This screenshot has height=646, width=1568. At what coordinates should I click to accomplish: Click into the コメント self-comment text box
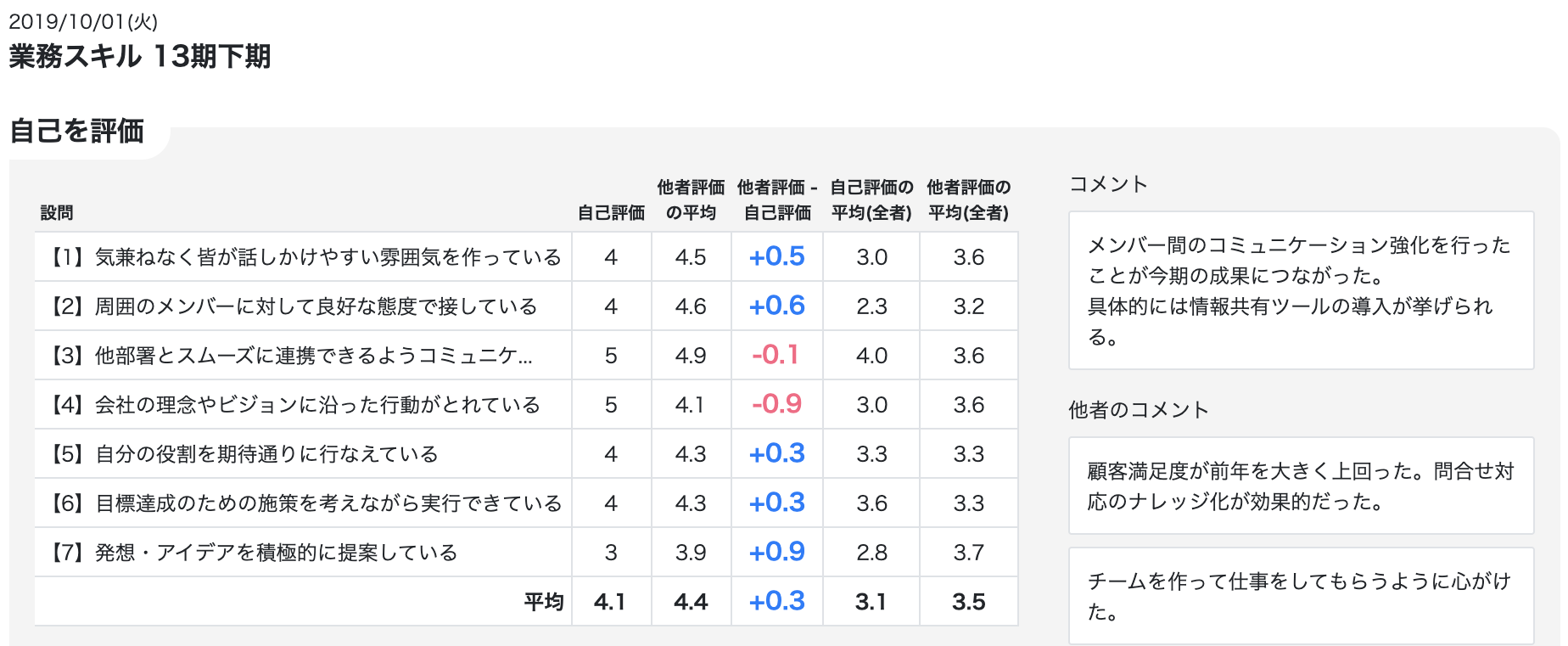[x=1301, y=290]
